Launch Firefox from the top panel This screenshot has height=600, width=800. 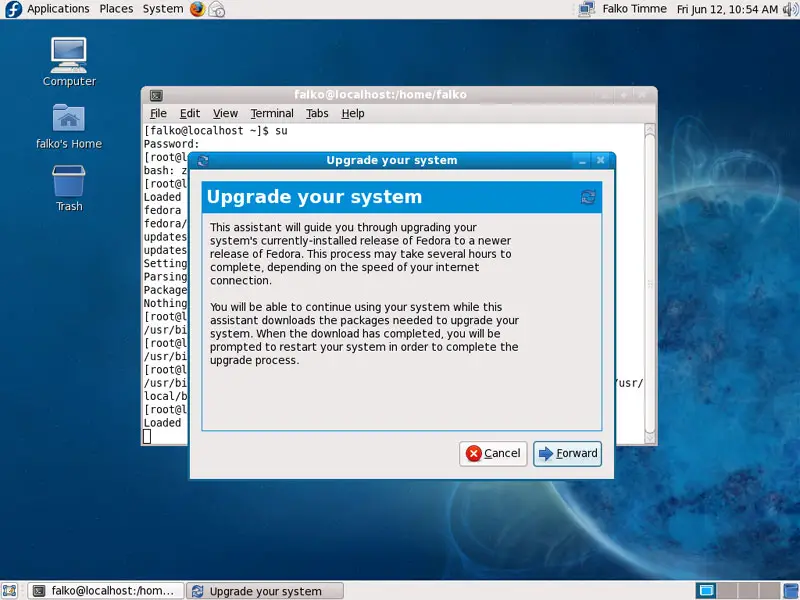197,9
